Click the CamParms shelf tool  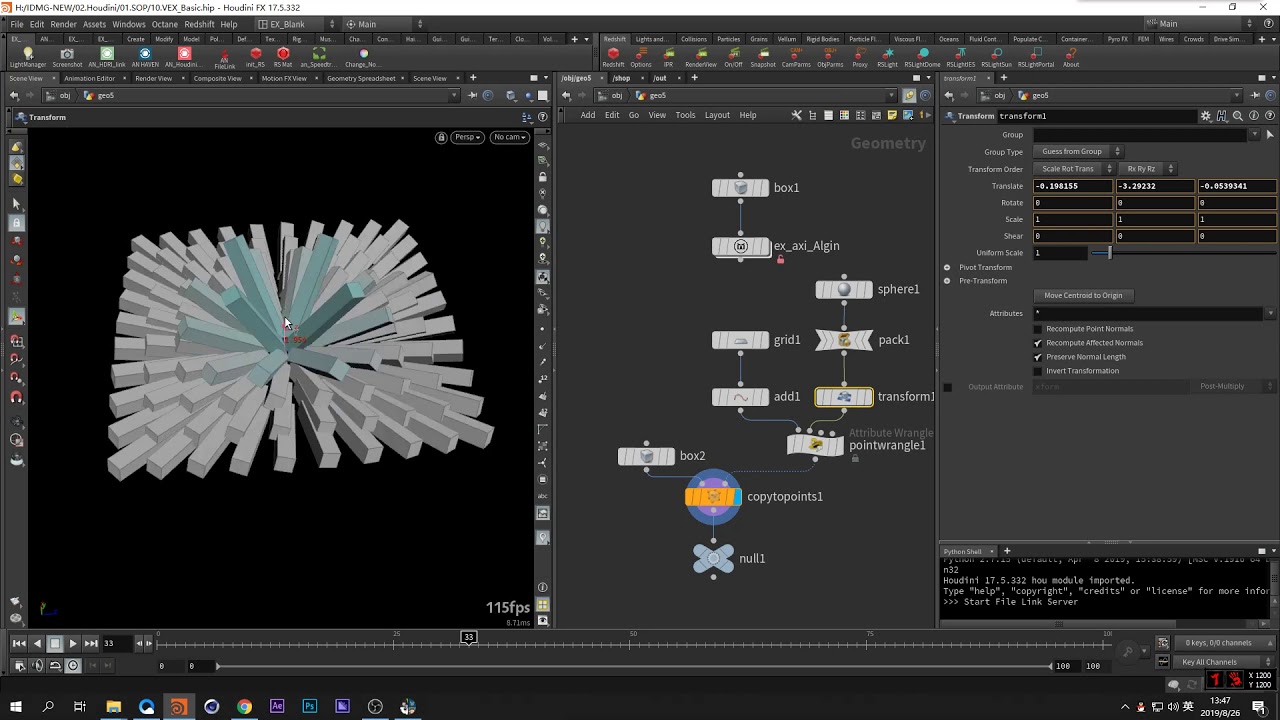pos(796,56)
